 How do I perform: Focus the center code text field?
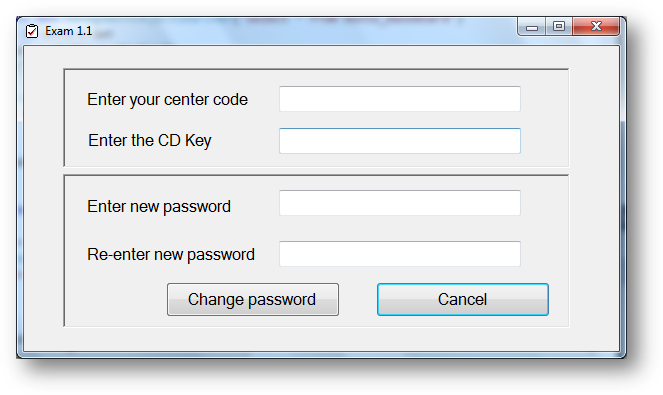click(x=400, y=99)
